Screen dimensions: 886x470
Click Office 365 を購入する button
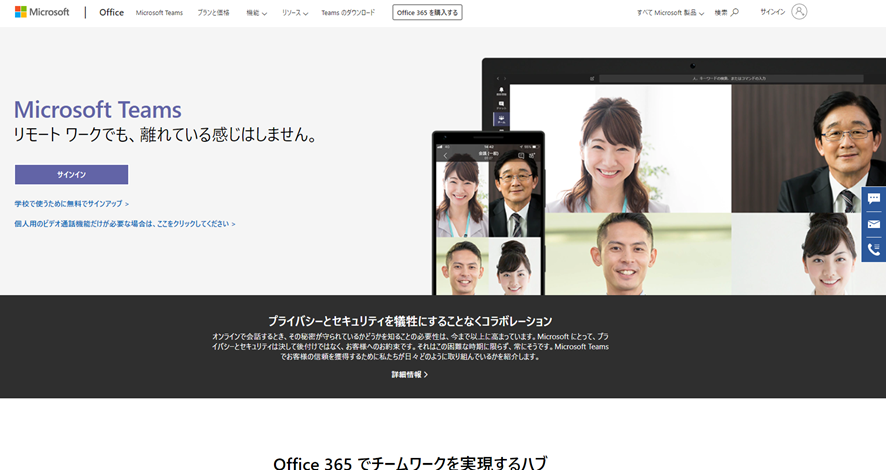(427, 12)
